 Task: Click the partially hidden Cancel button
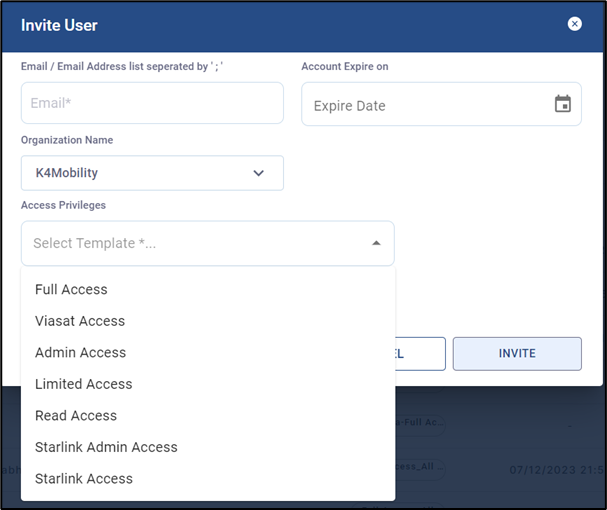coord(420,353)
